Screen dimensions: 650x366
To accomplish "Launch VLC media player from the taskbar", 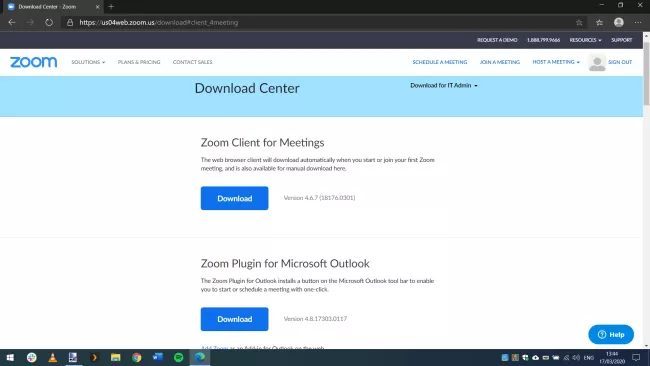I will pyautogui.click(x=53, y=357).
